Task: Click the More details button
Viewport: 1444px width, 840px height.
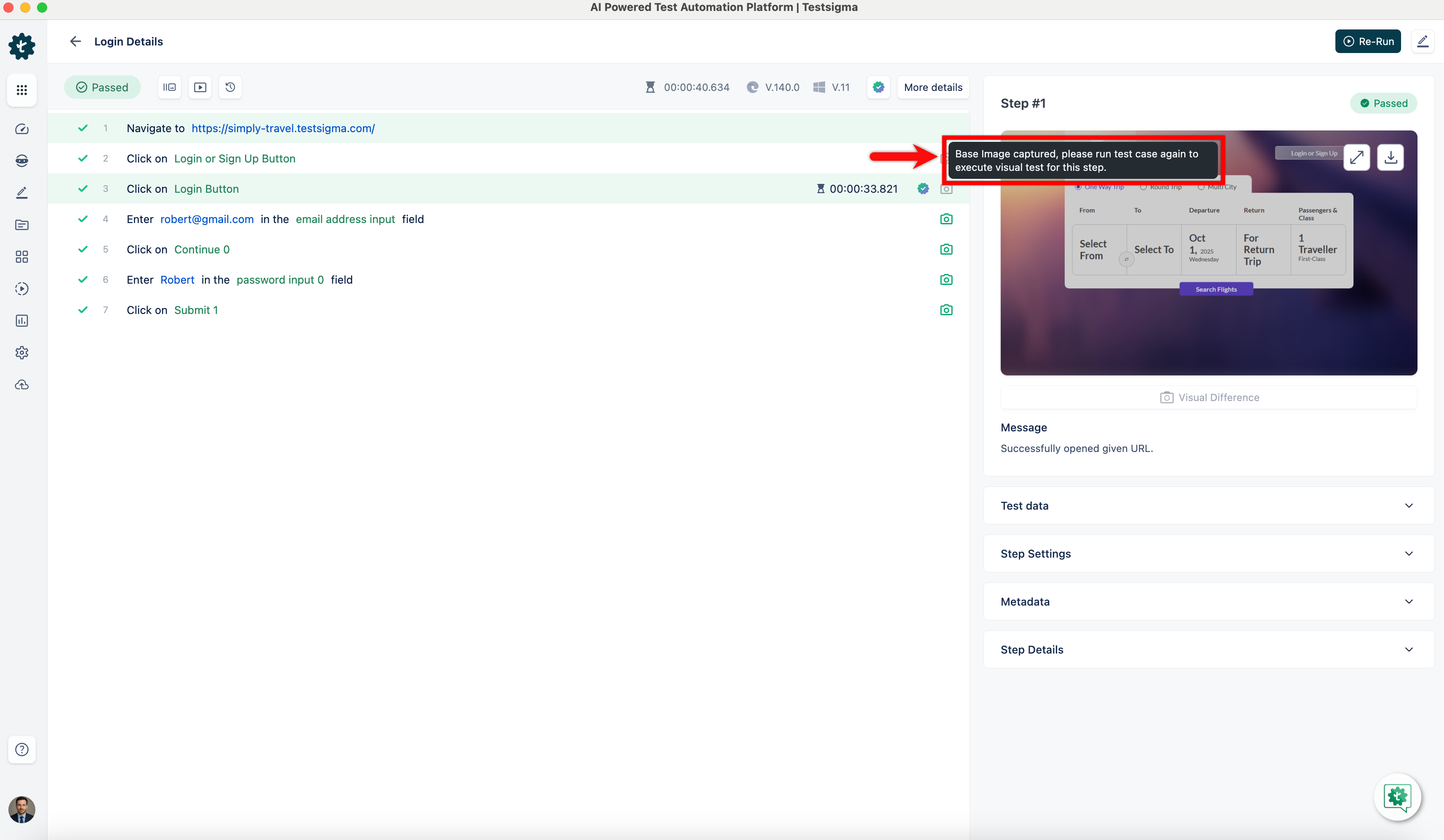Action: coord(933,87)
